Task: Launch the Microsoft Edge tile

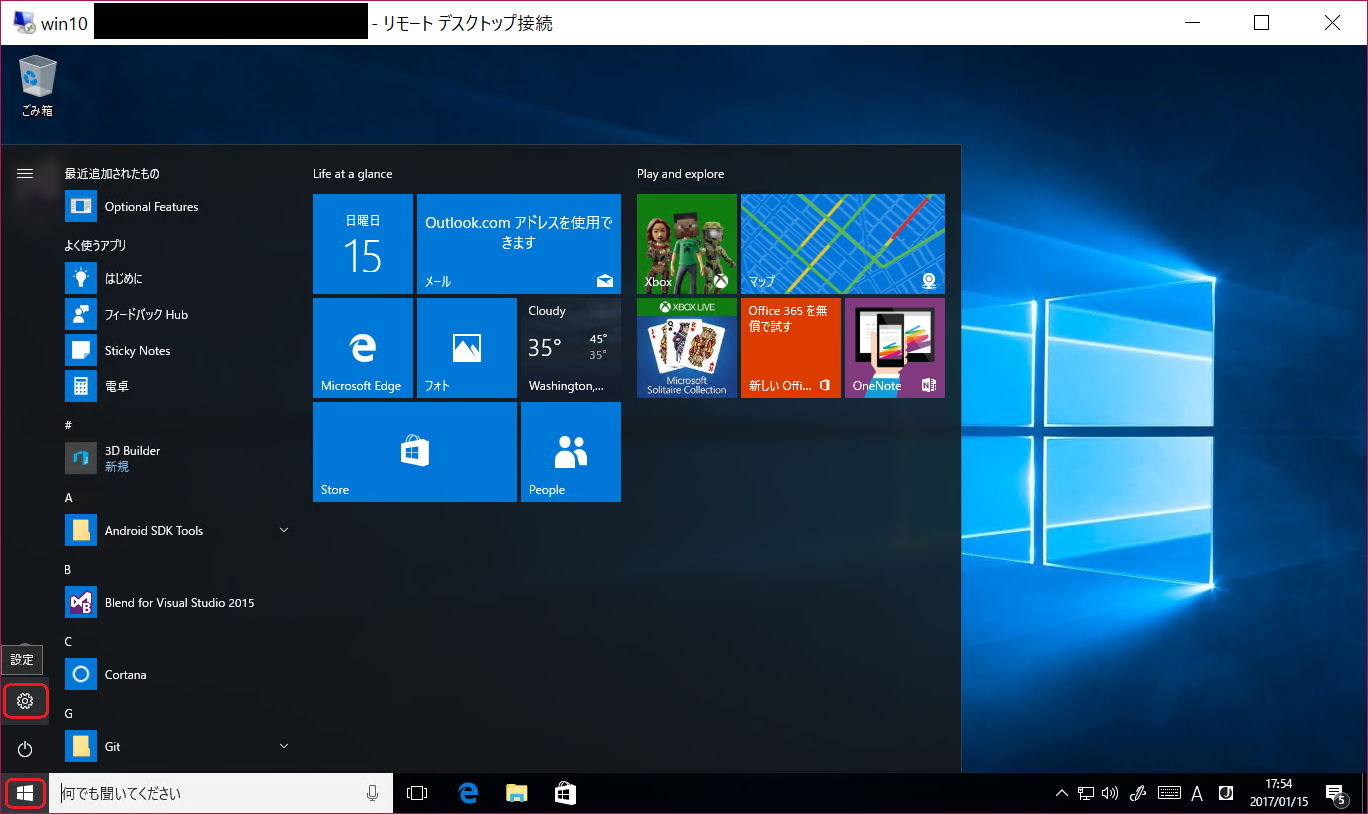Action: [x=363, y=347]
